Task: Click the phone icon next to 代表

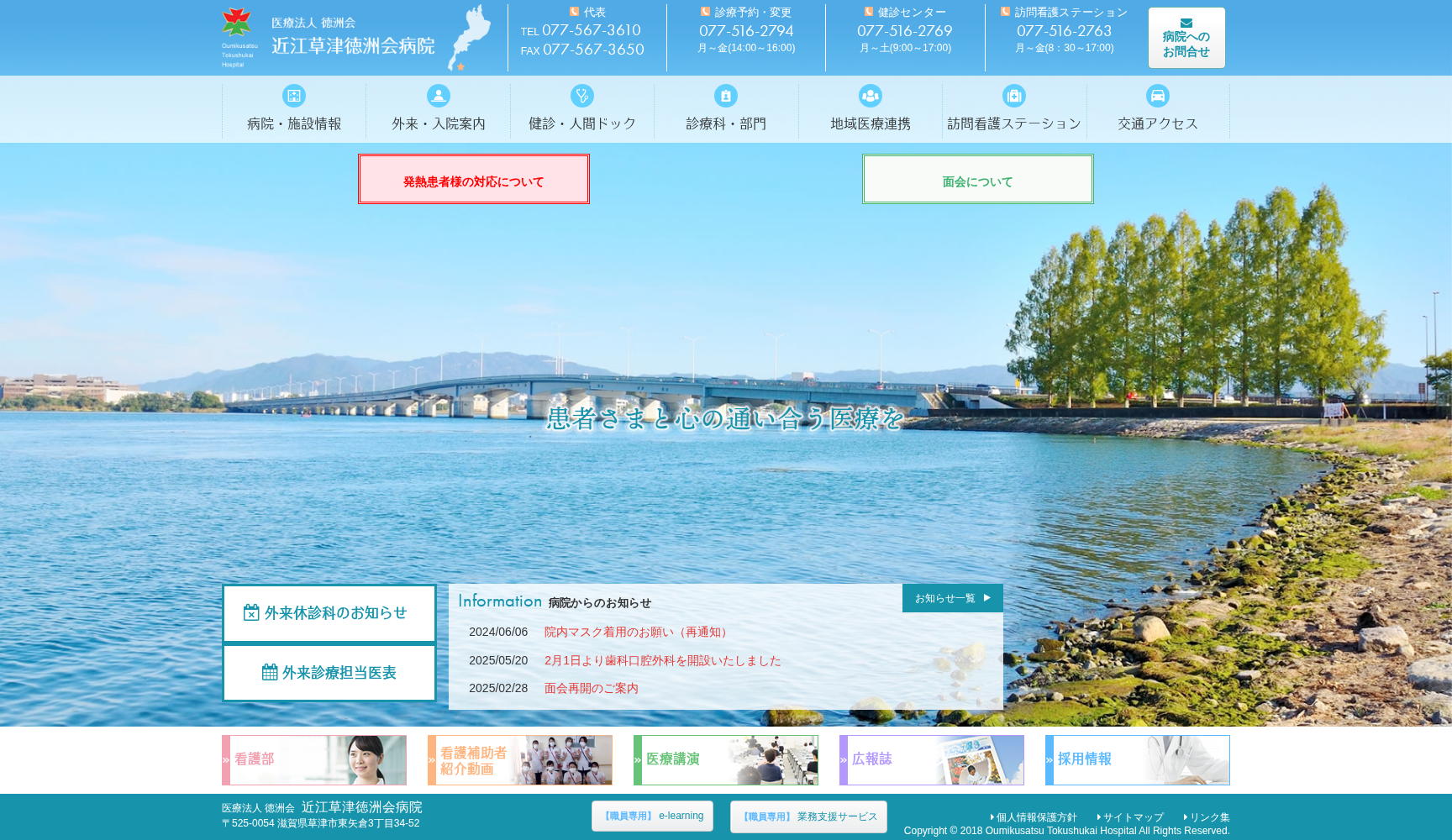Action: tap(574, 11)
